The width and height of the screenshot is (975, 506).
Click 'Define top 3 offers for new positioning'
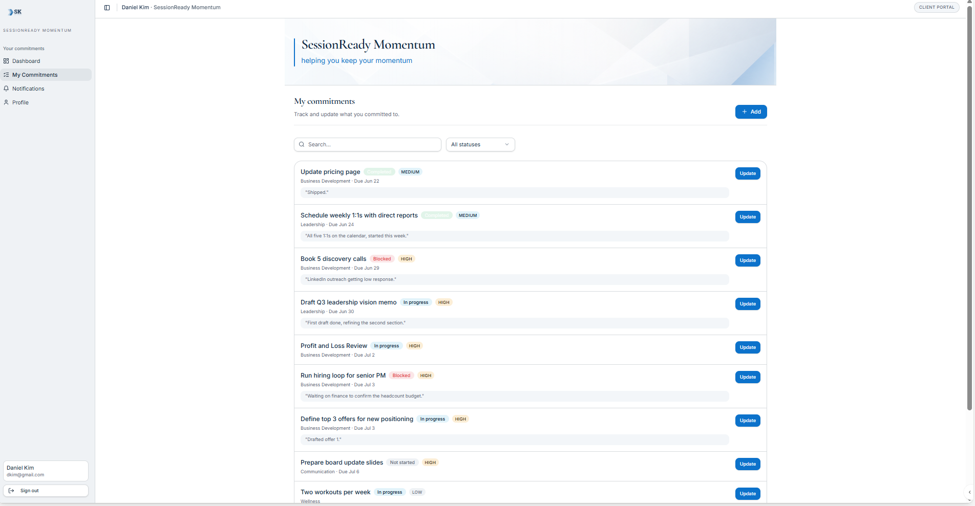tap(357, 419)
